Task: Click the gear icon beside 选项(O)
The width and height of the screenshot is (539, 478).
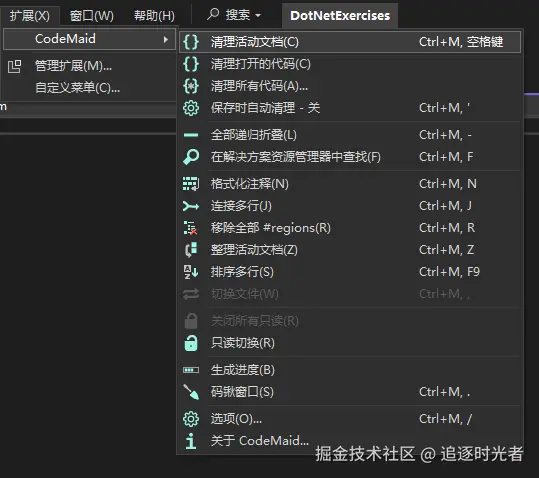Action: tap(191, 419)
